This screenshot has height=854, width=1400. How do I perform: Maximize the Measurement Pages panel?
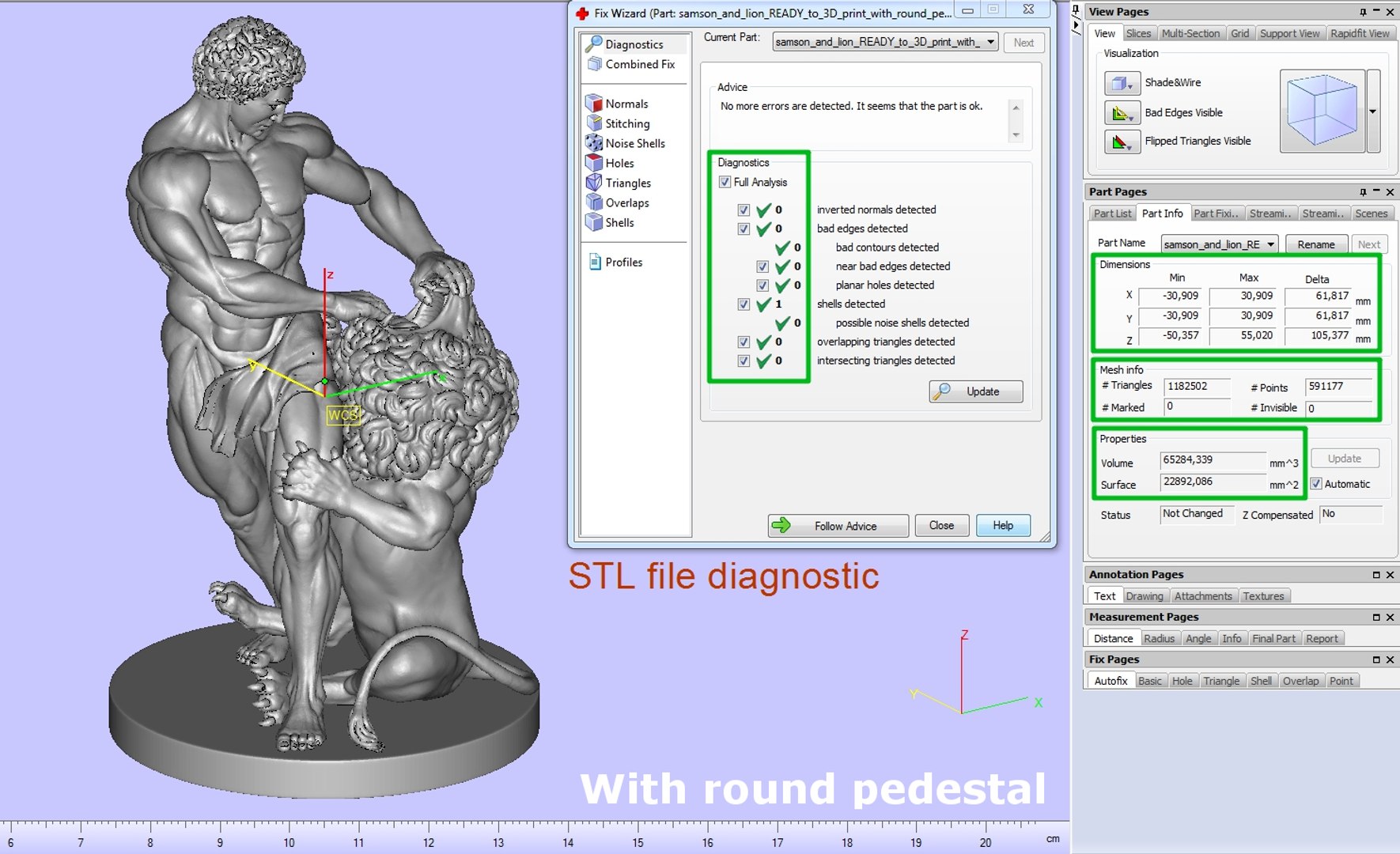pos(1376,617)
